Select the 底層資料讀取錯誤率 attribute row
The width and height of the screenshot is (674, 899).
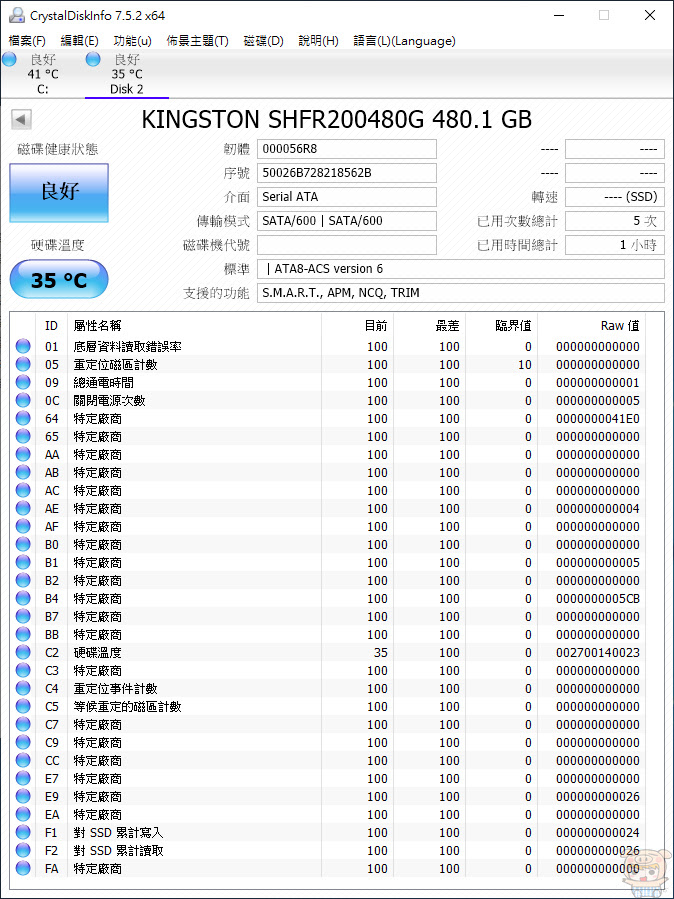[328, 346]
